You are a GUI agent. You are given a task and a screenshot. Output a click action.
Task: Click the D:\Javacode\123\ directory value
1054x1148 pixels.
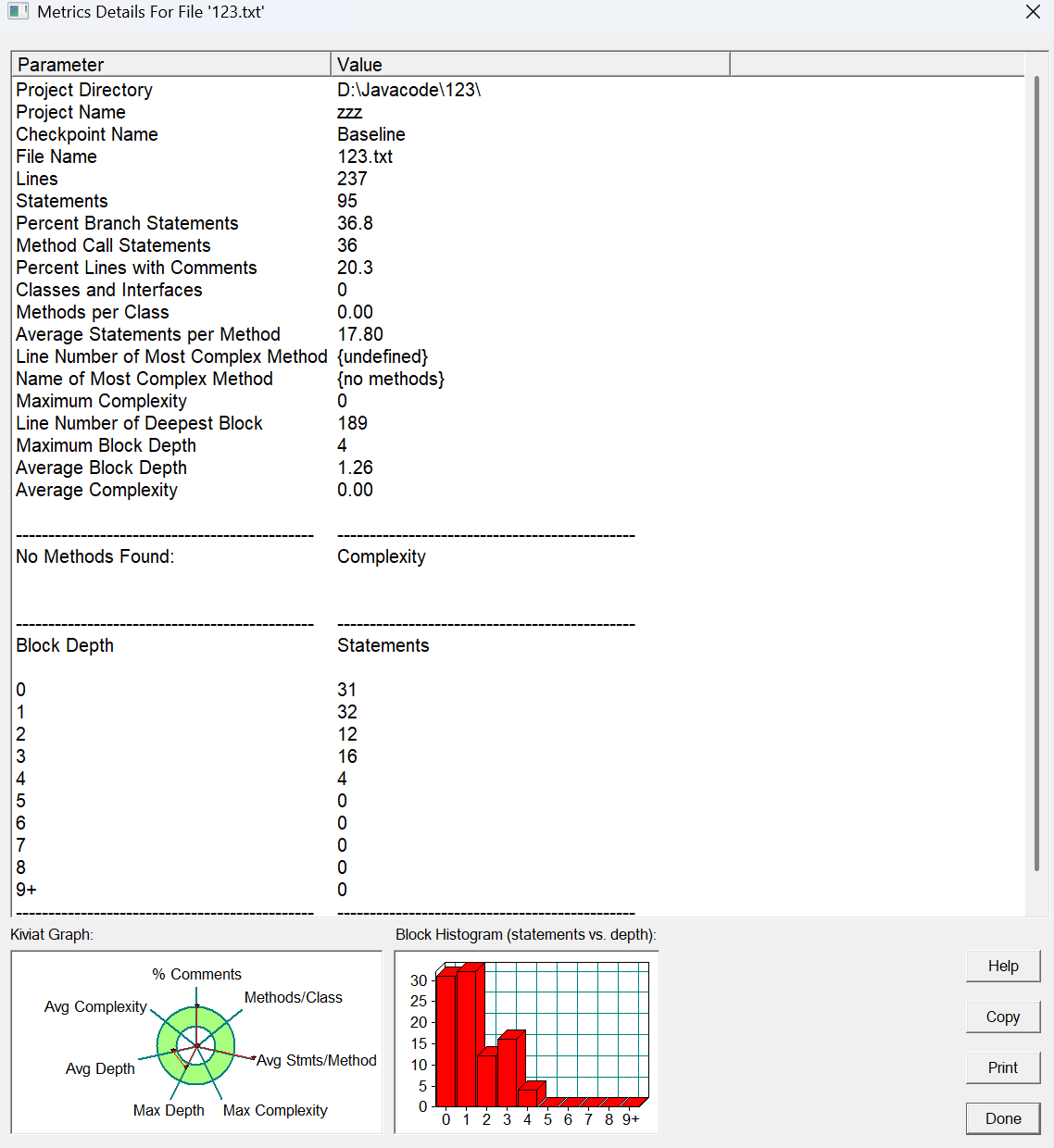409,90
